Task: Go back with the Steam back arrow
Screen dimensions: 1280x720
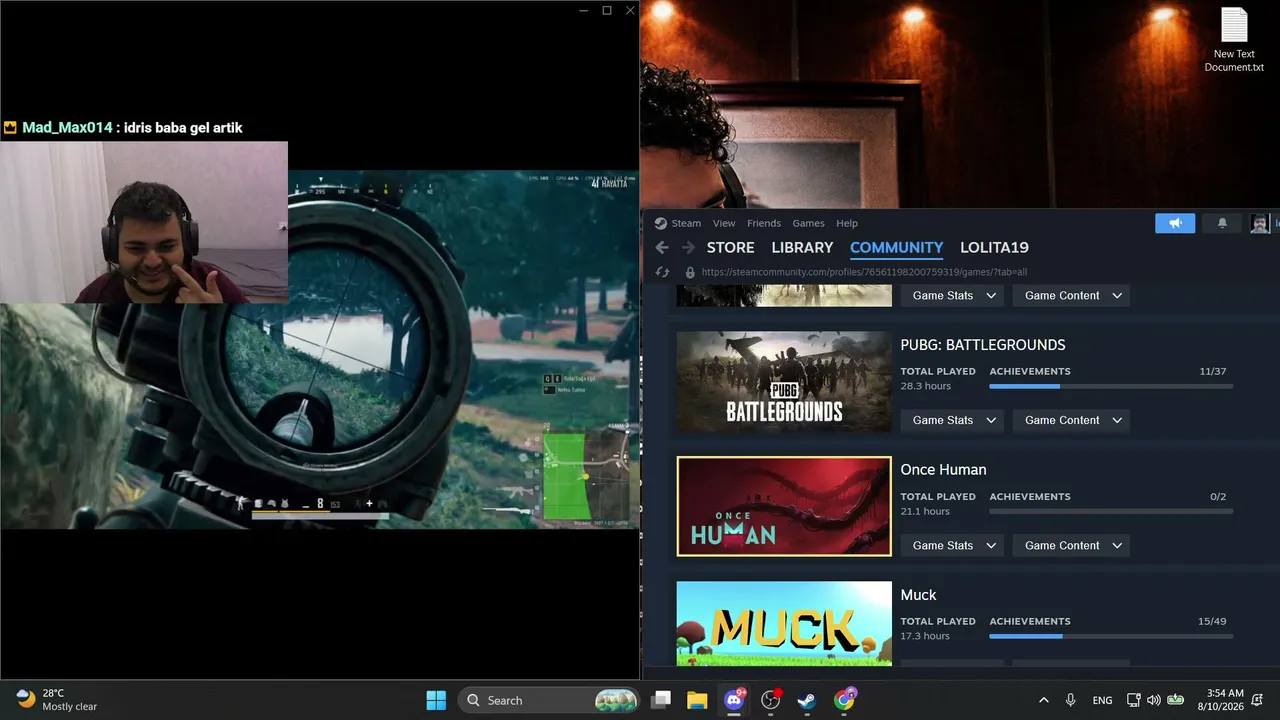Action: click(662, 248)
